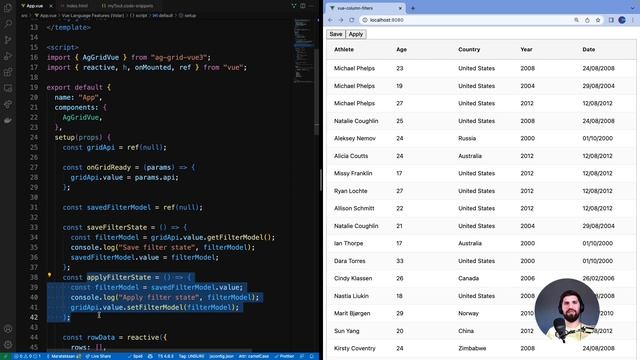Reload the localhost page
640x360 pixels.
click(351, 20)
